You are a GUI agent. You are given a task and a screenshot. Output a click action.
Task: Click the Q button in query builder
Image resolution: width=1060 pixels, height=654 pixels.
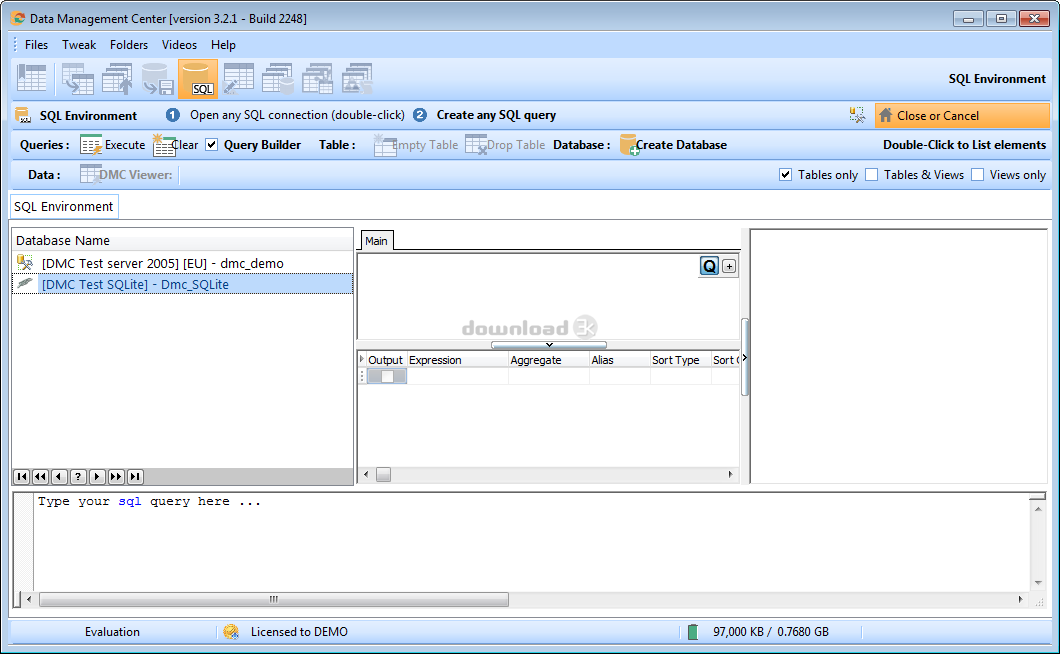point(709,266)
